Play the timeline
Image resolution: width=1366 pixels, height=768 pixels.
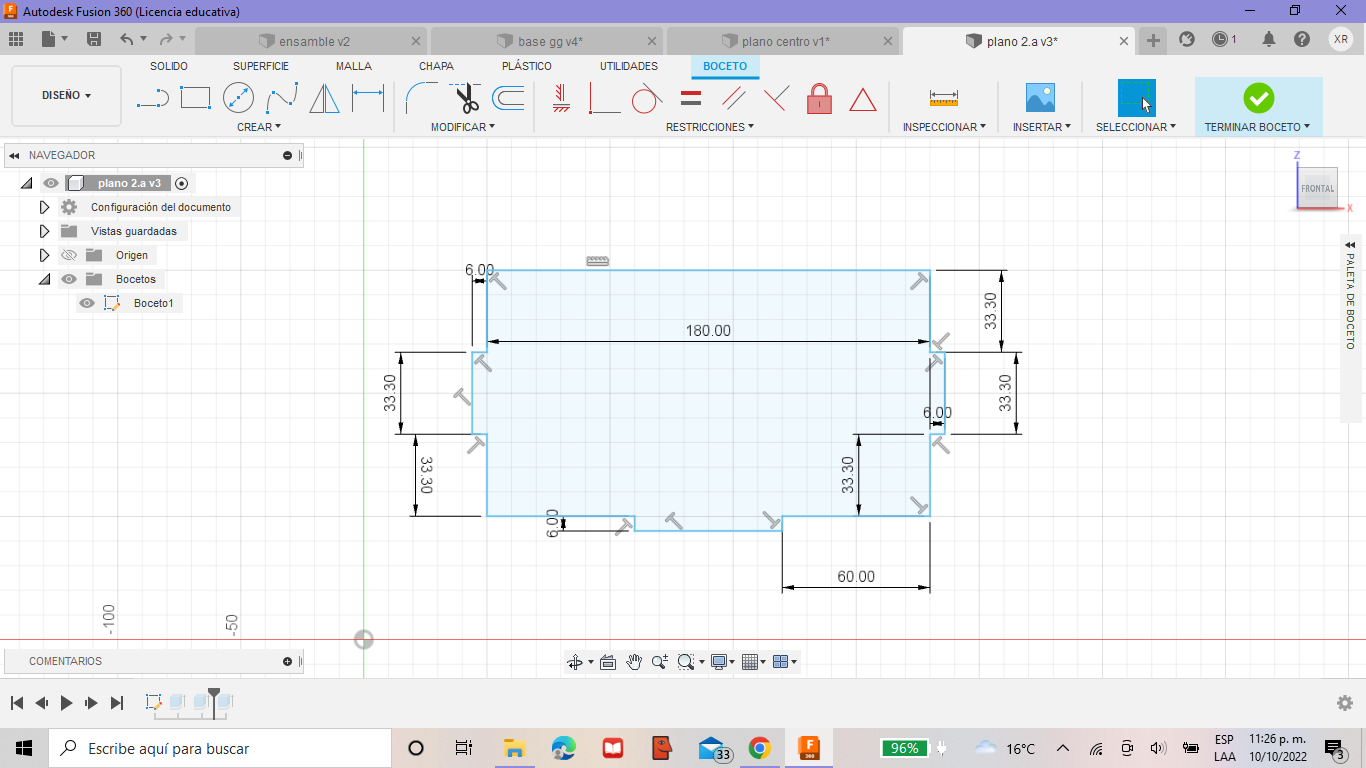(67, 703)
